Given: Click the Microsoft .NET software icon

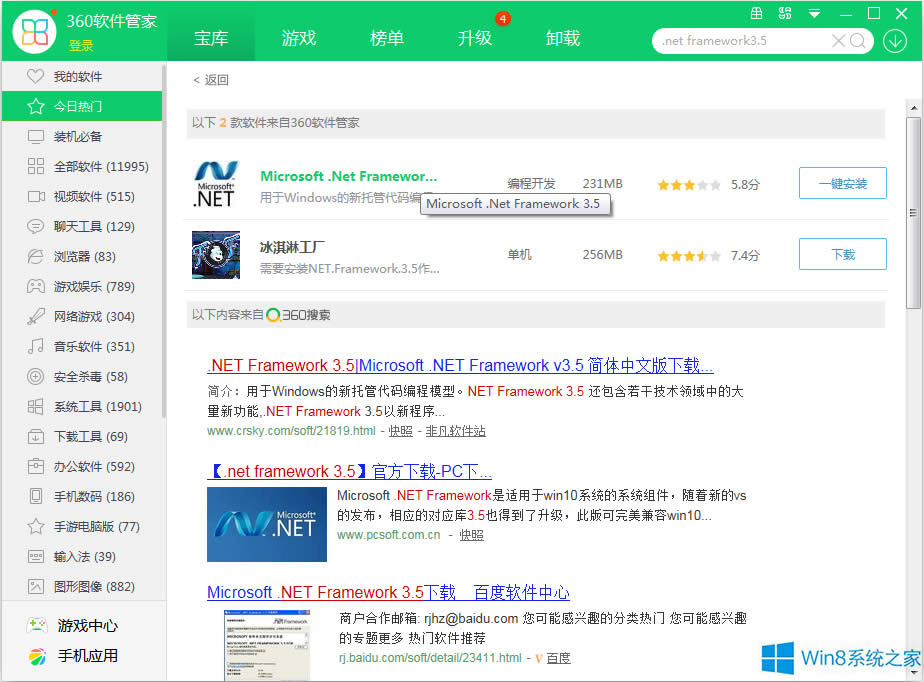Looking at the screenshot, I should tap(216, 184).
